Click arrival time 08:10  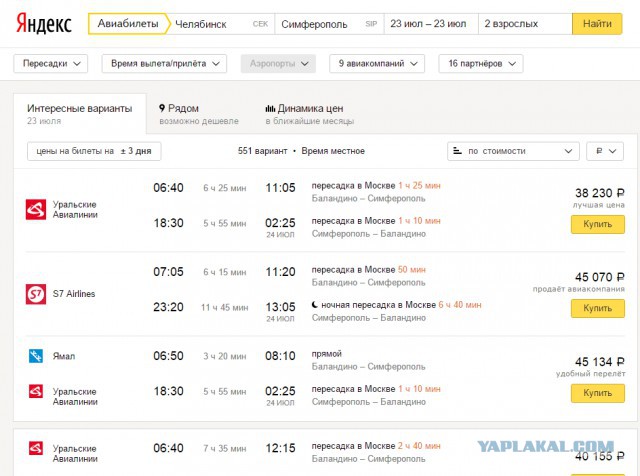pos(280,356)
